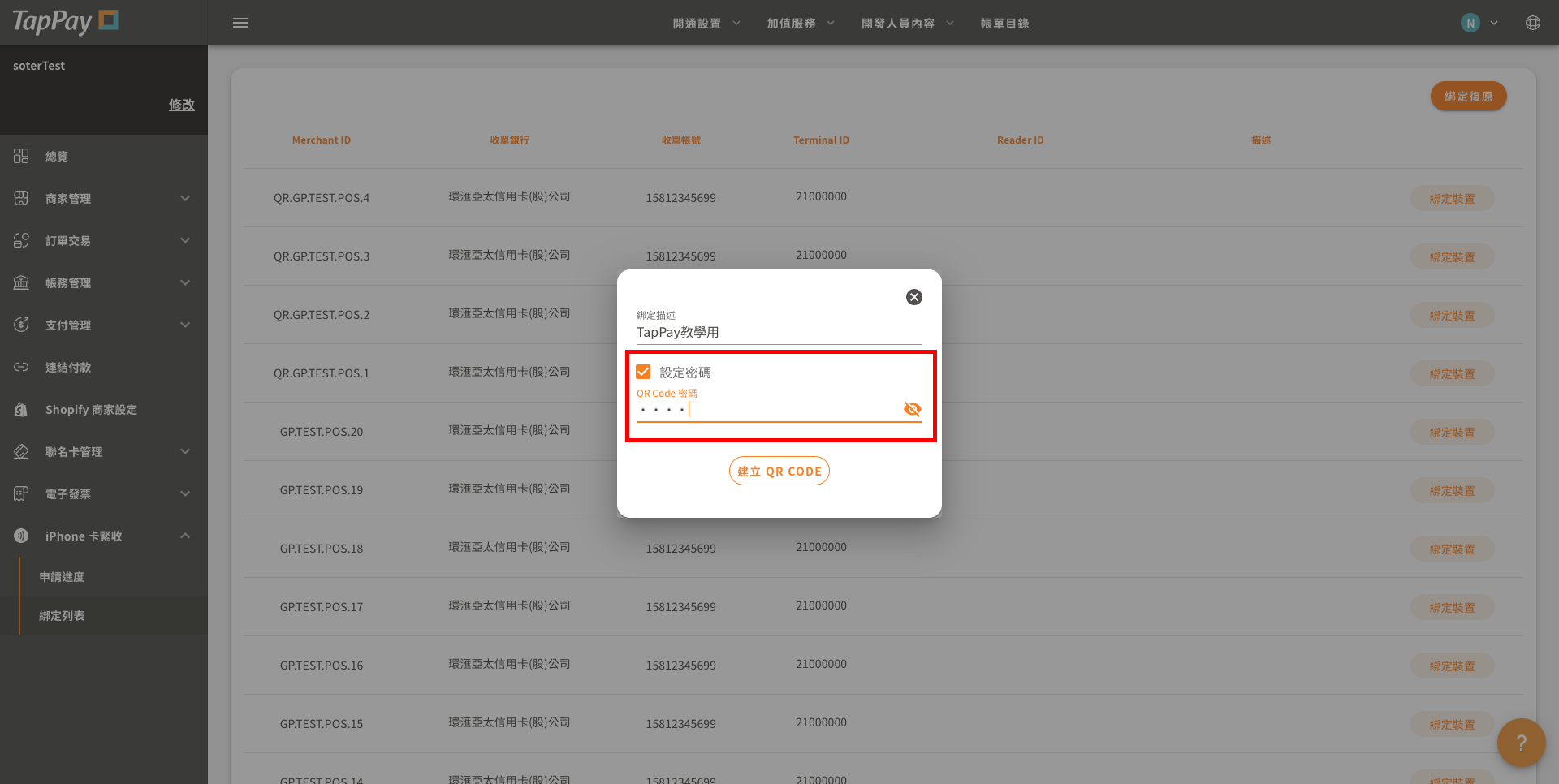Expand the 支付管理 submenu

tap(185, 325)
